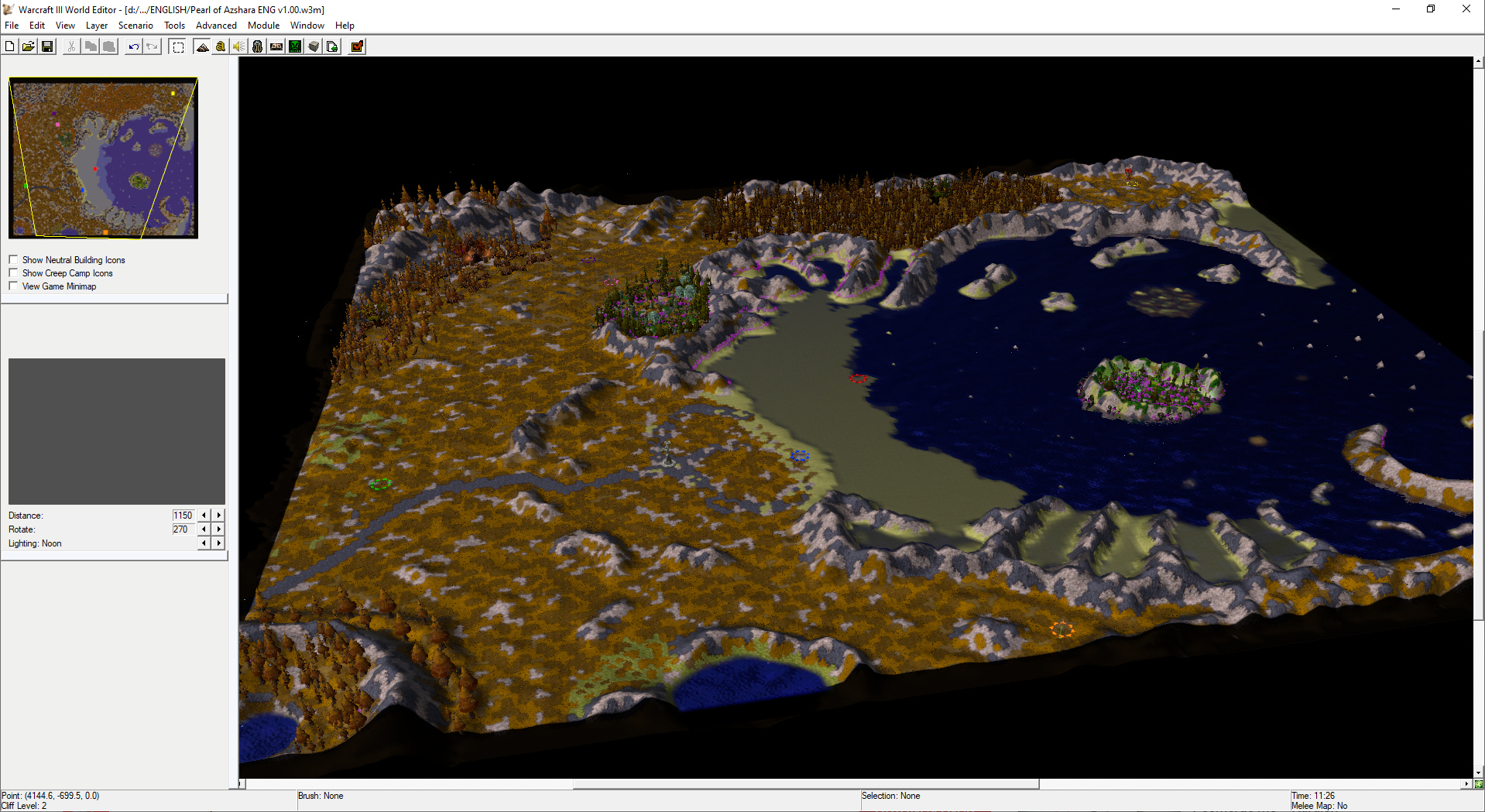The width and height of the screenshot is (1485, 812).
Task: Enable Show Creep Camp Icons
Action: pos(13,272)
